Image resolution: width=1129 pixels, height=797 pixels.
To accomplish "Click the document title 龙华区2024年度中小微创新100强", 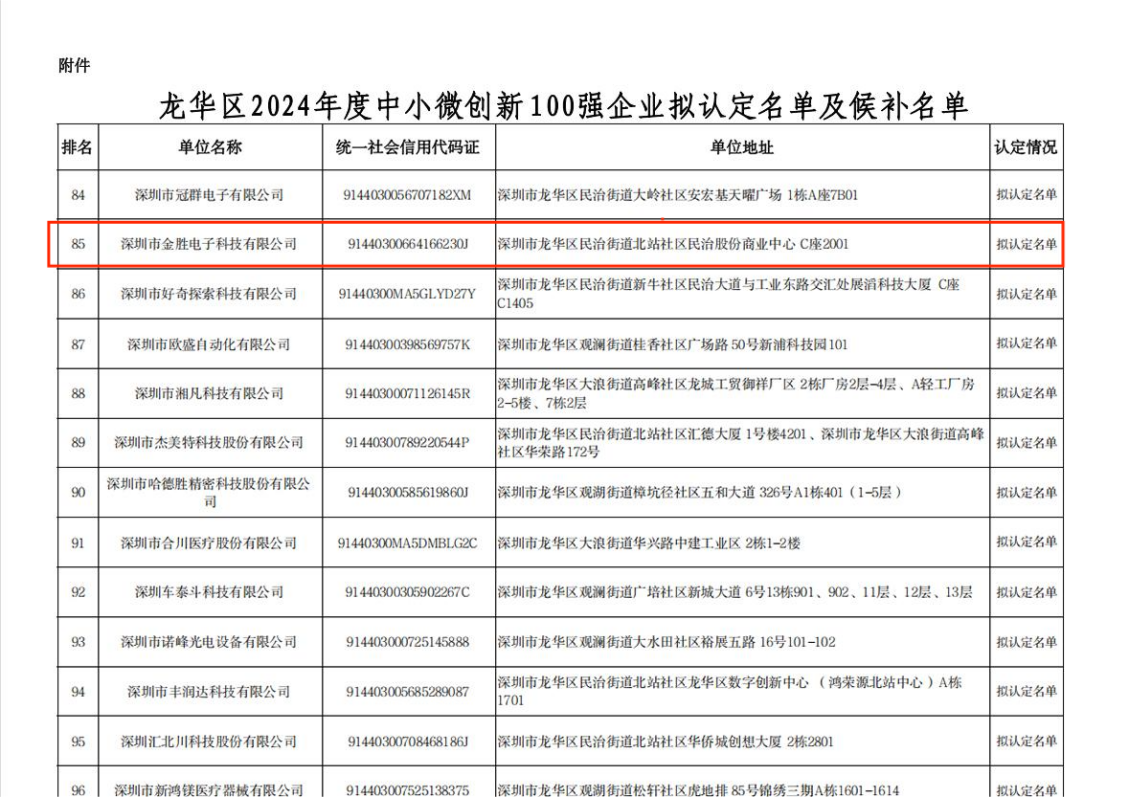I will pyautogui.click(x=563, y=105).
